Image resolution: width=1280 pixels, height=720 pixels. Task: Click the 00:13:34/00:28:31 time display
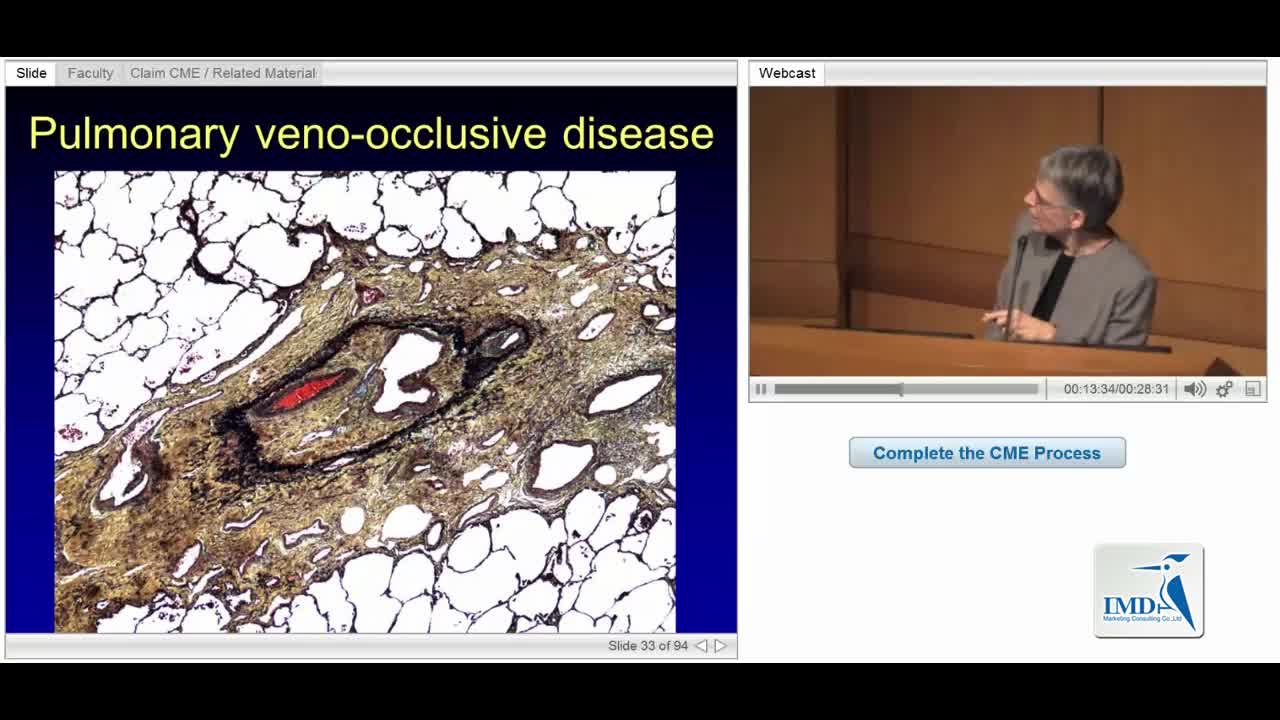[x=1115, y=389]
